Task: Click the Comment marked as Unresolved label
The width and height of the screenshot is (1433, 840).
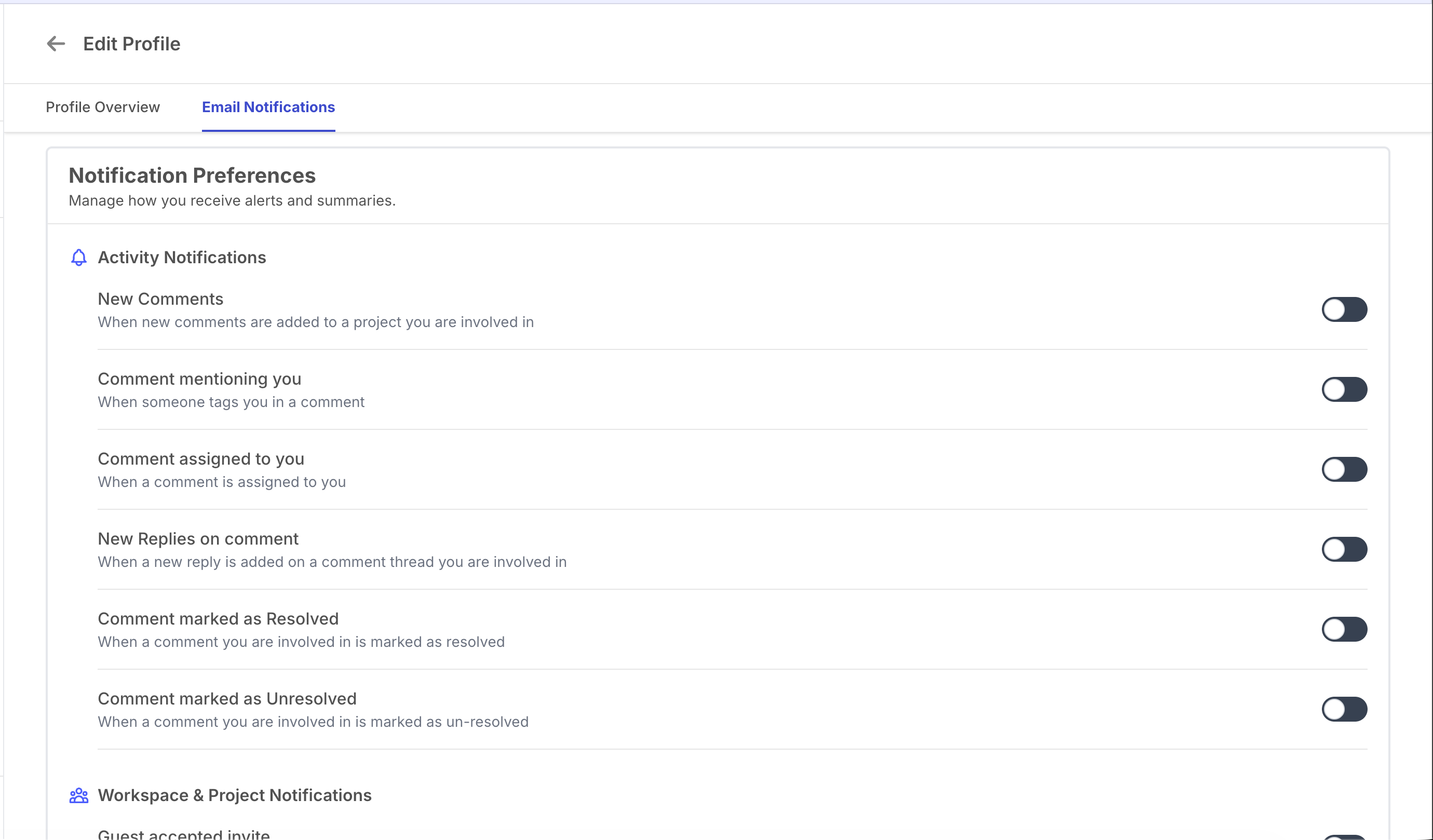Action: pos(227,698)
